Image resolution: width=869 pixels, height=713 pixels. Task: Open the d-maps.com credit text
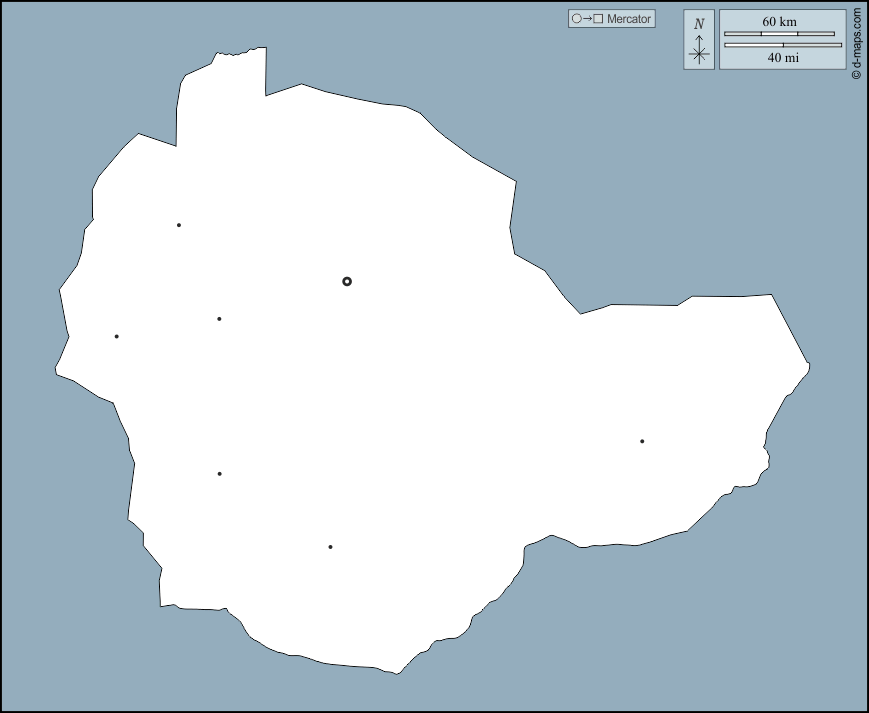point(856,38)
